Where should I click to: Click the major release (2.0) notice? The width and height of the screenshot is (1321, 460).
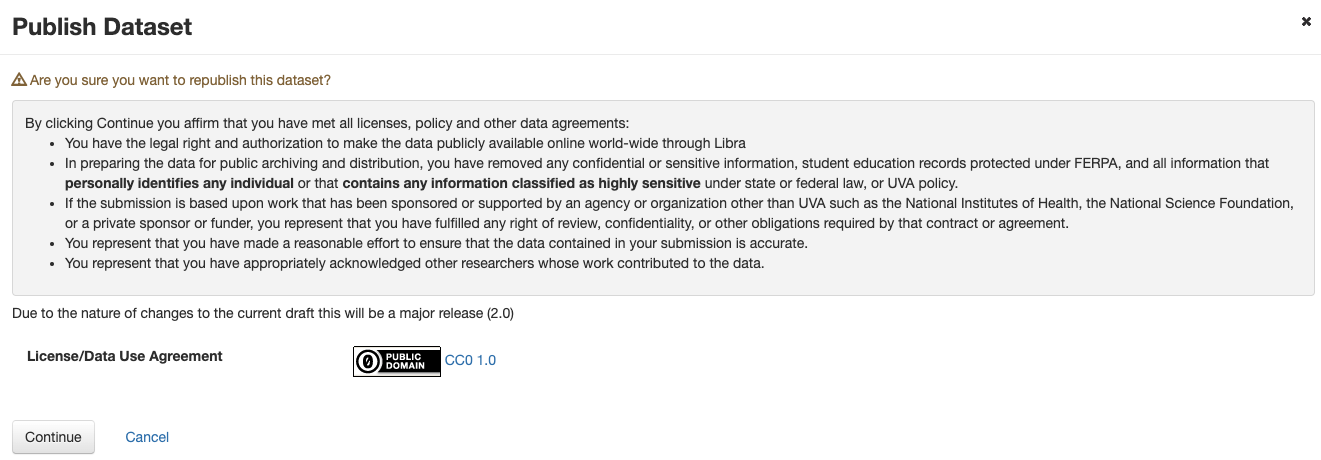pos(263,314)
